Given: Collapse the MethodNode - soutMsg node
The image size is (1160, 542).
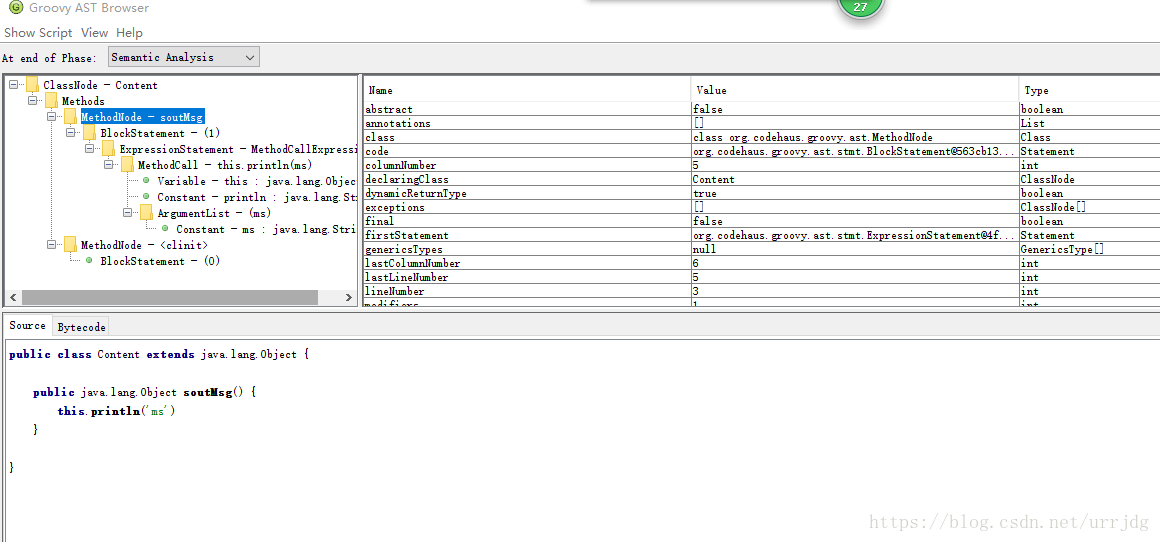Looking at the screenshot, I should (51, 117).
